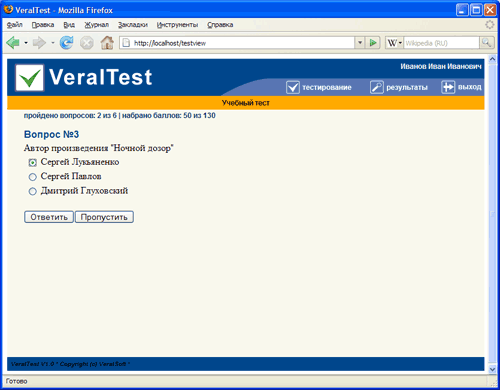Expand the address bar URL dropdown
The width and height of the screenshot is (500, 390).
[x=360, y=43]
